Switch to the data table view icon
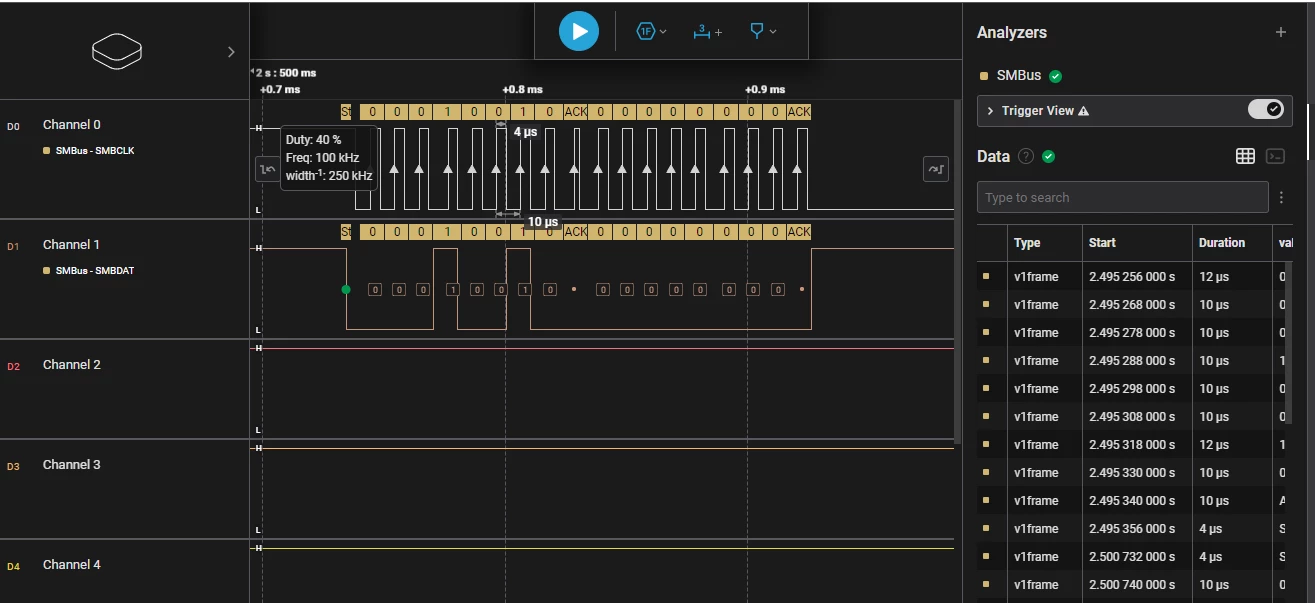Image resolution: width=1315 pixels, height=603 pixels. (x=1245, y=156)
